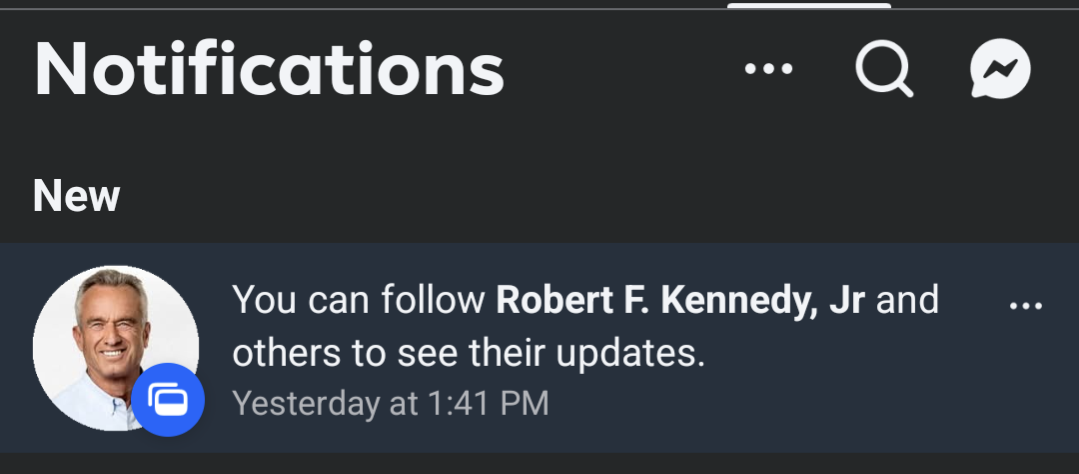Click the 'Notifications' page heading
The height and width of the screenshot is (474, 1079).
point(269,69)
